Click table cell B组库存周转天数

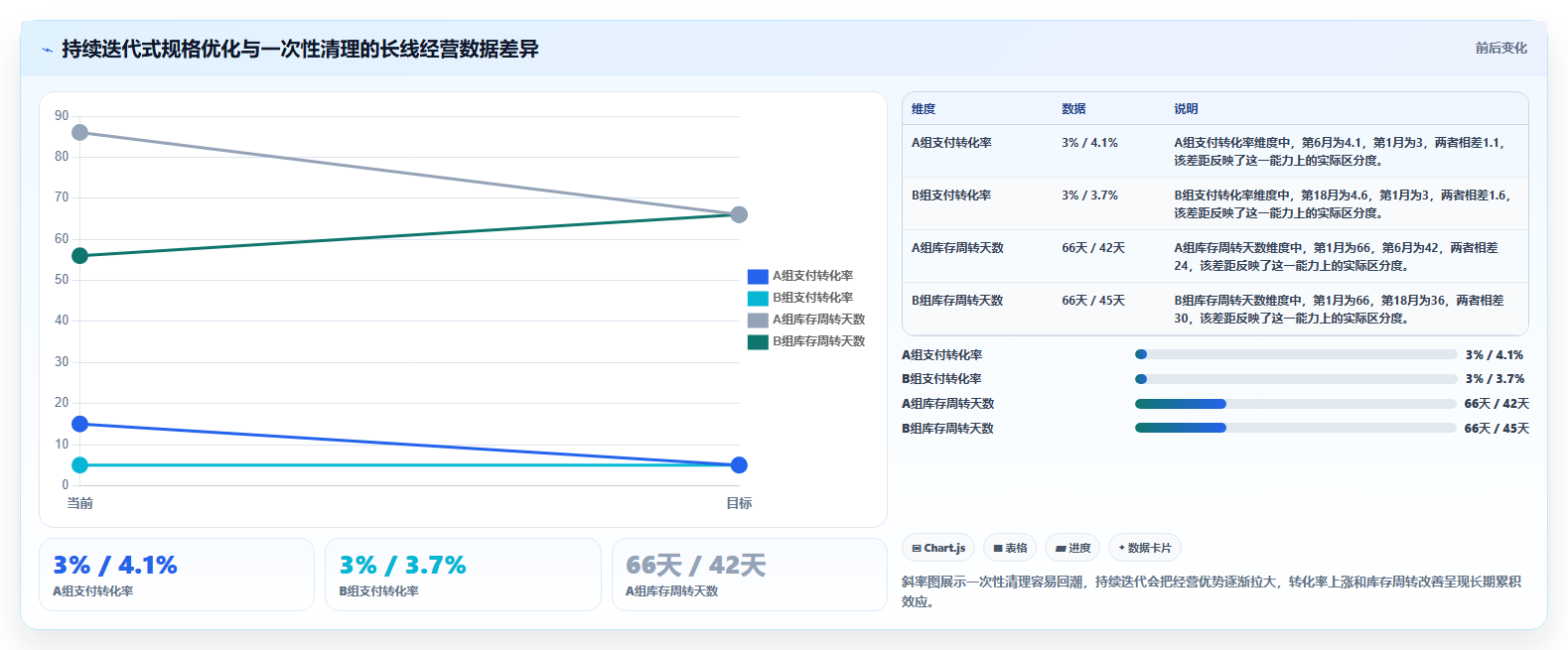pyautogui.click(x=957, y=301)
